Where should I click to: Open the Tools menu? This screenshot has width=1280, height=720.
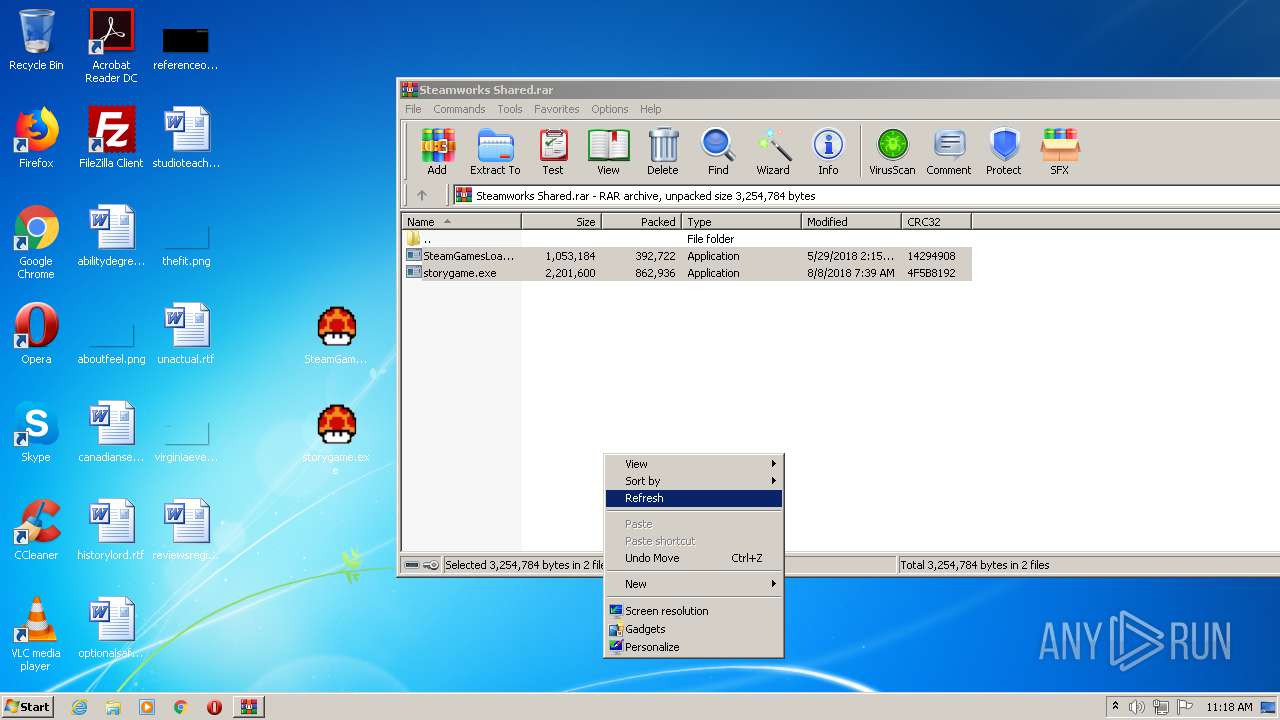510,109
